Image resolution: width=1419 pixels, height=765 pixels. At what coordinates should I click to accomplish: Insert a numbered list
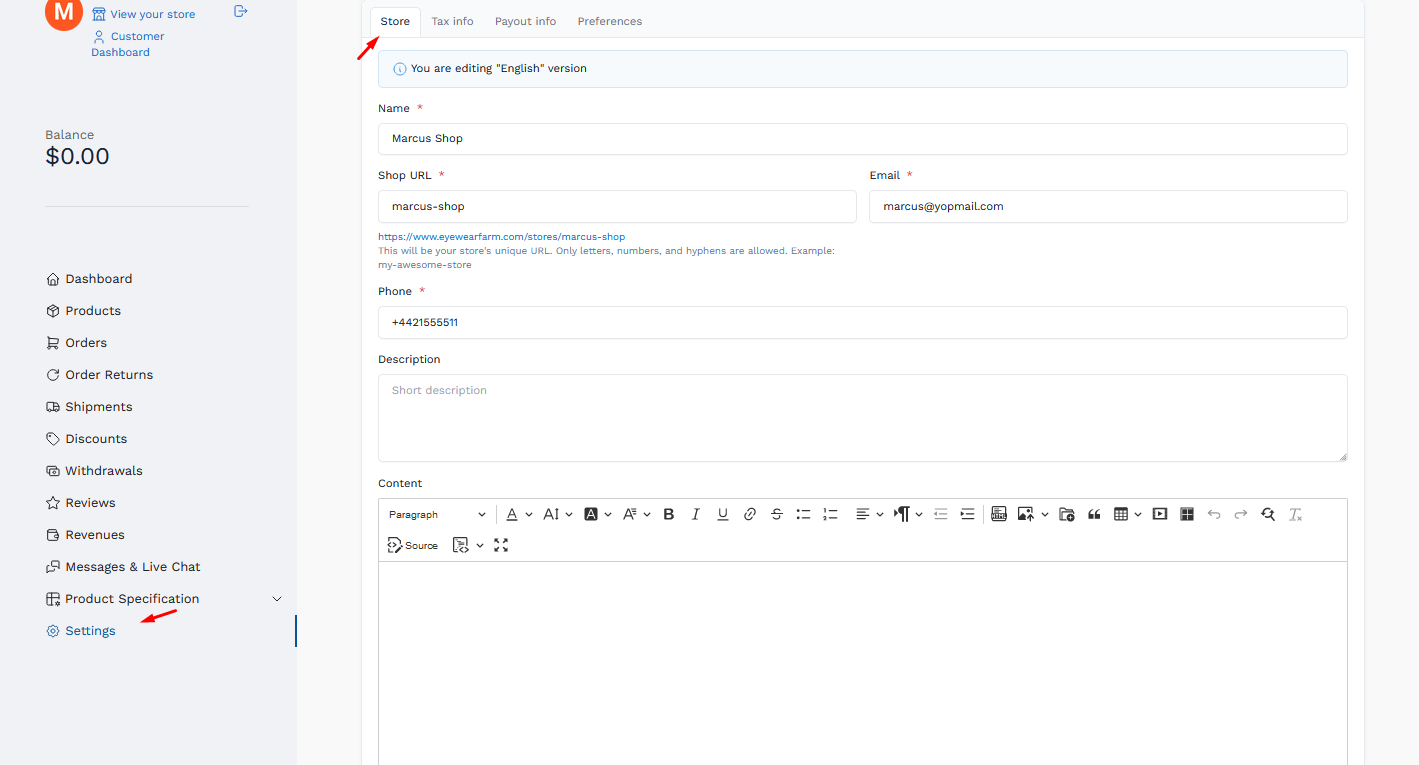point(830,514)
